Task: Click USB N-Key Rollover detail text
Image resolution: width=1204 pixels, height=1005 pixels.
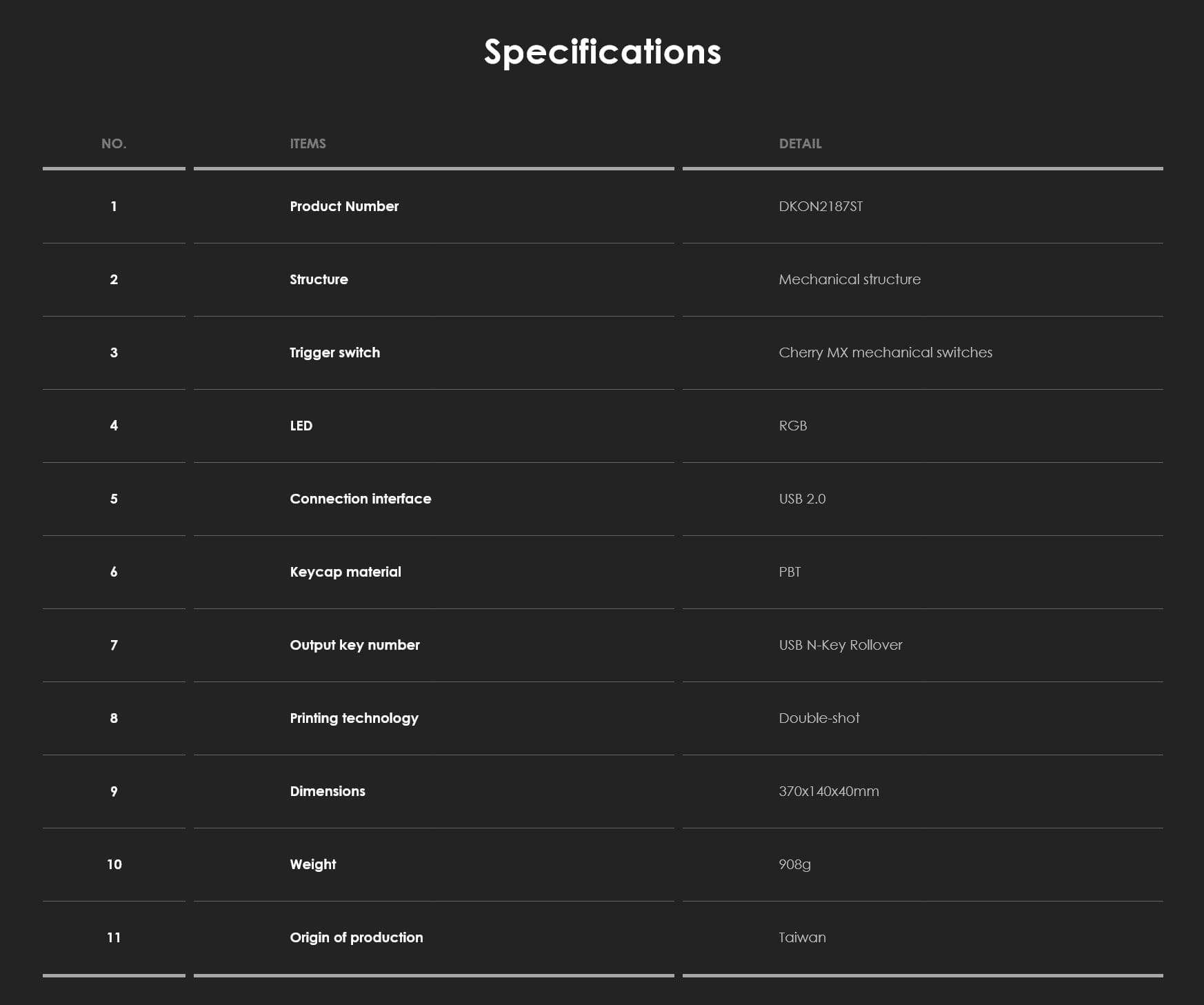Action: [x=840, y=645]
